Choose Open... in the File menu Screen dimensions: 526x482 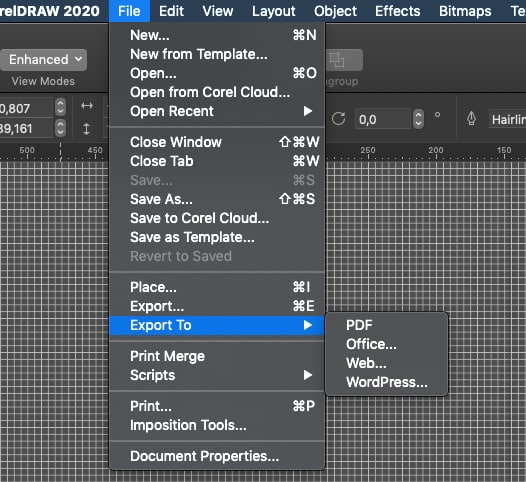217,73
